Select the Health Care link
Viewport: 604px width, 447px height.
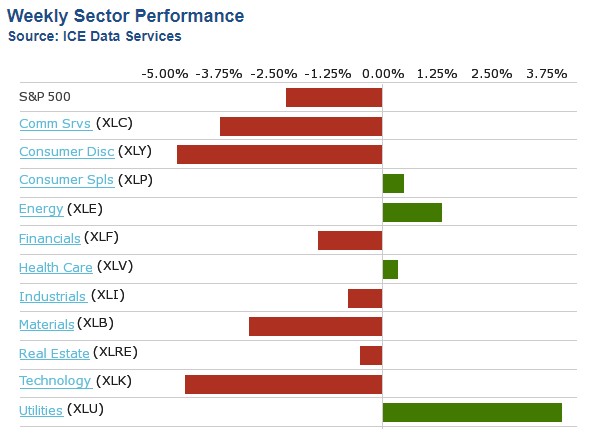[56, 267]
